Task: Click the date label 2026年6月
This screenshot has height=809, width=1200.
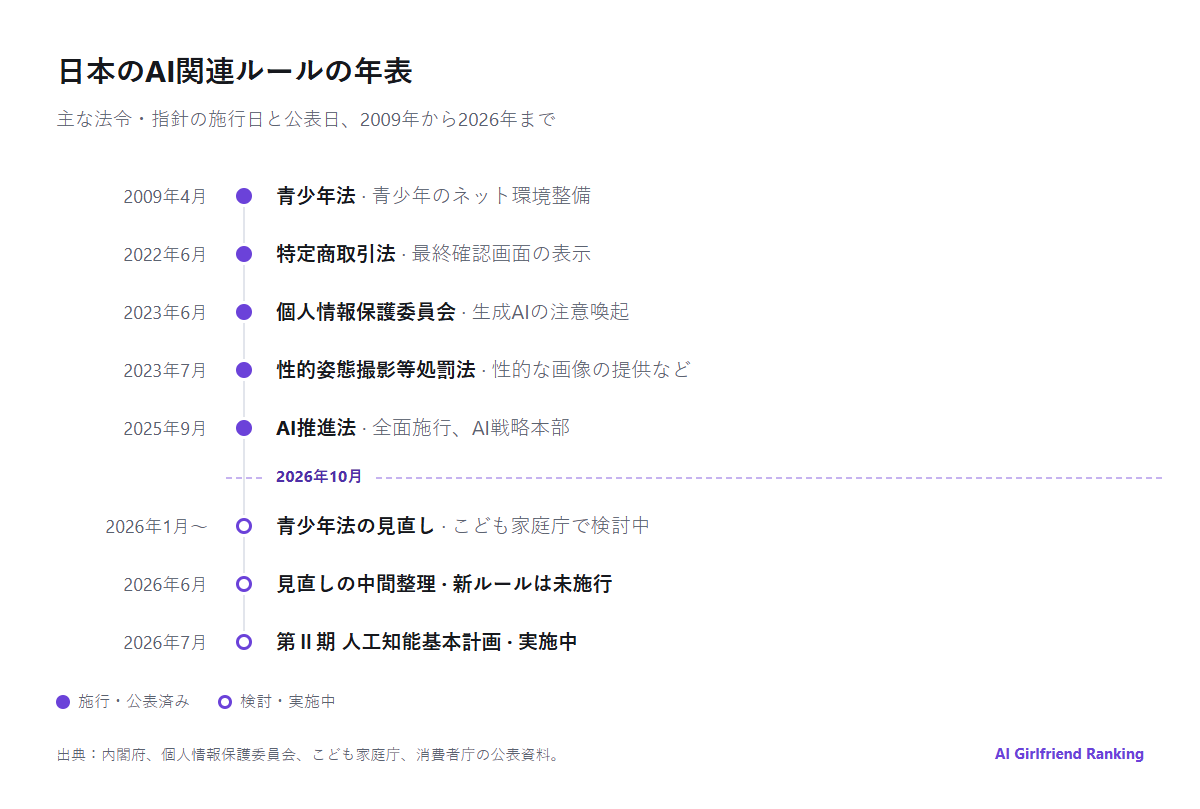Action: tap(165, 584)
